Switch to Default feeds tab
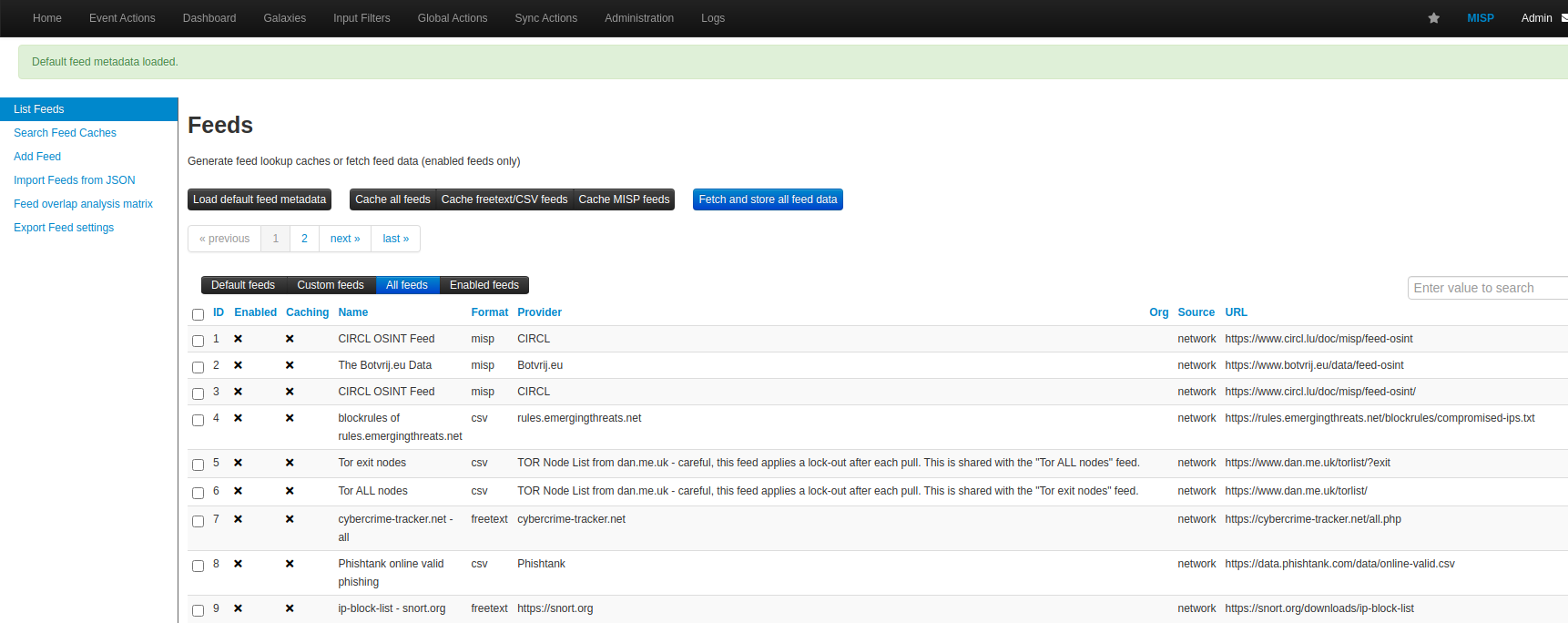Viewport: 1568px width, 623px height. coord(243,285)
